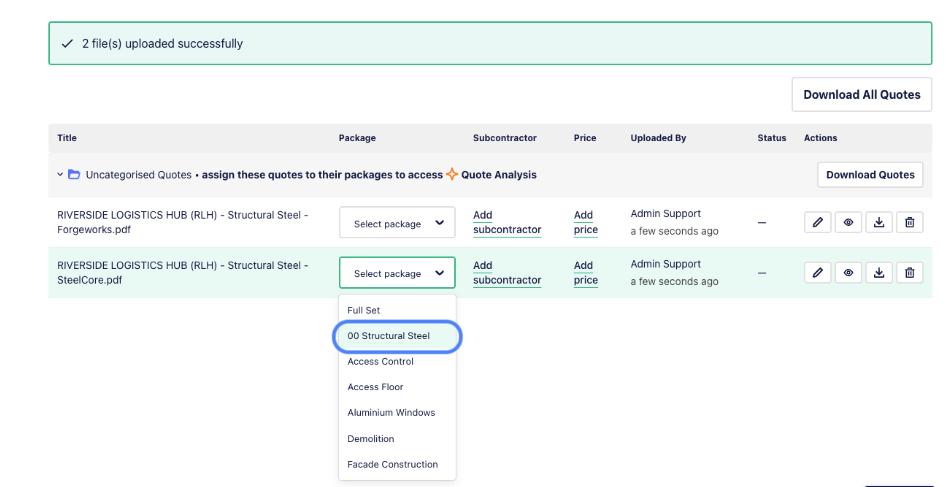Click Add subcontractor link for Forgeworks quote
The image size is (952, 487).
[x=507, y=222]
